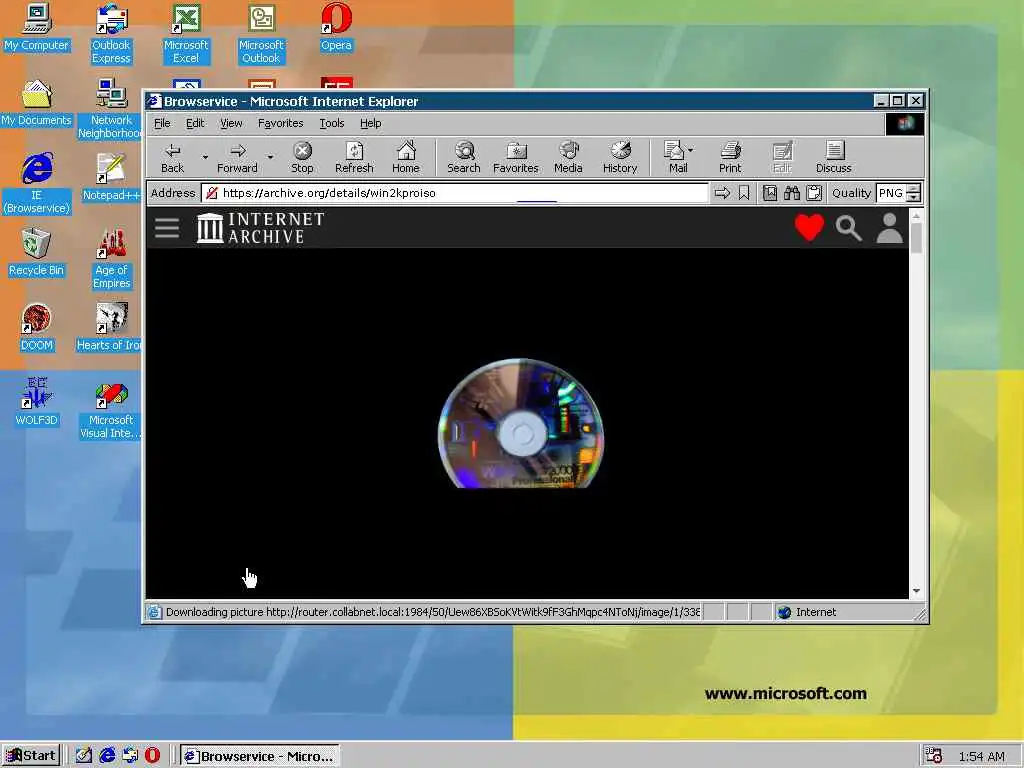Show the History pane

620,157
